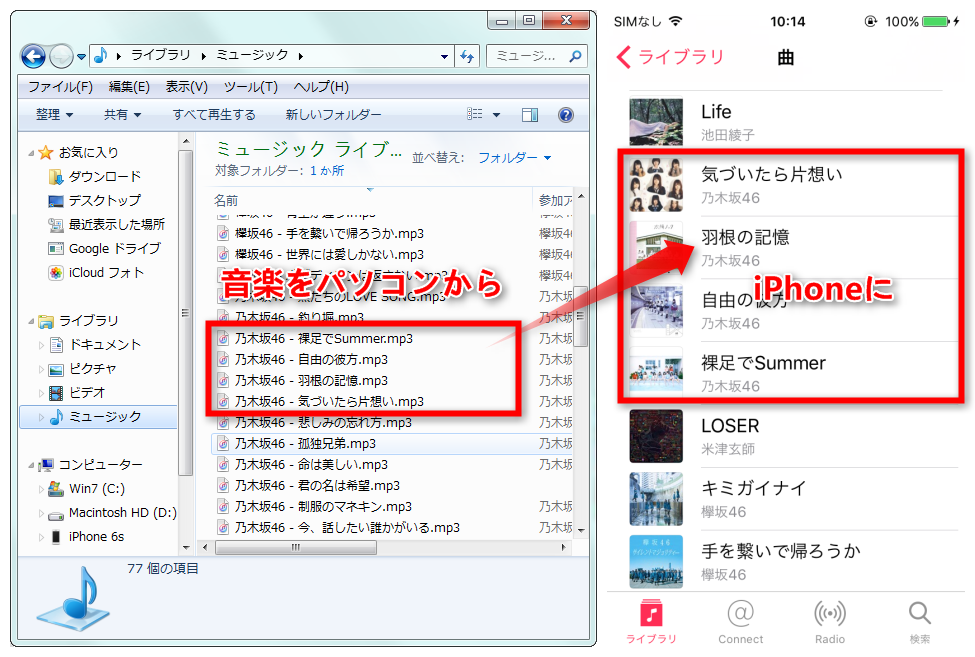Open the address bar history dropdown

[444, 57]
